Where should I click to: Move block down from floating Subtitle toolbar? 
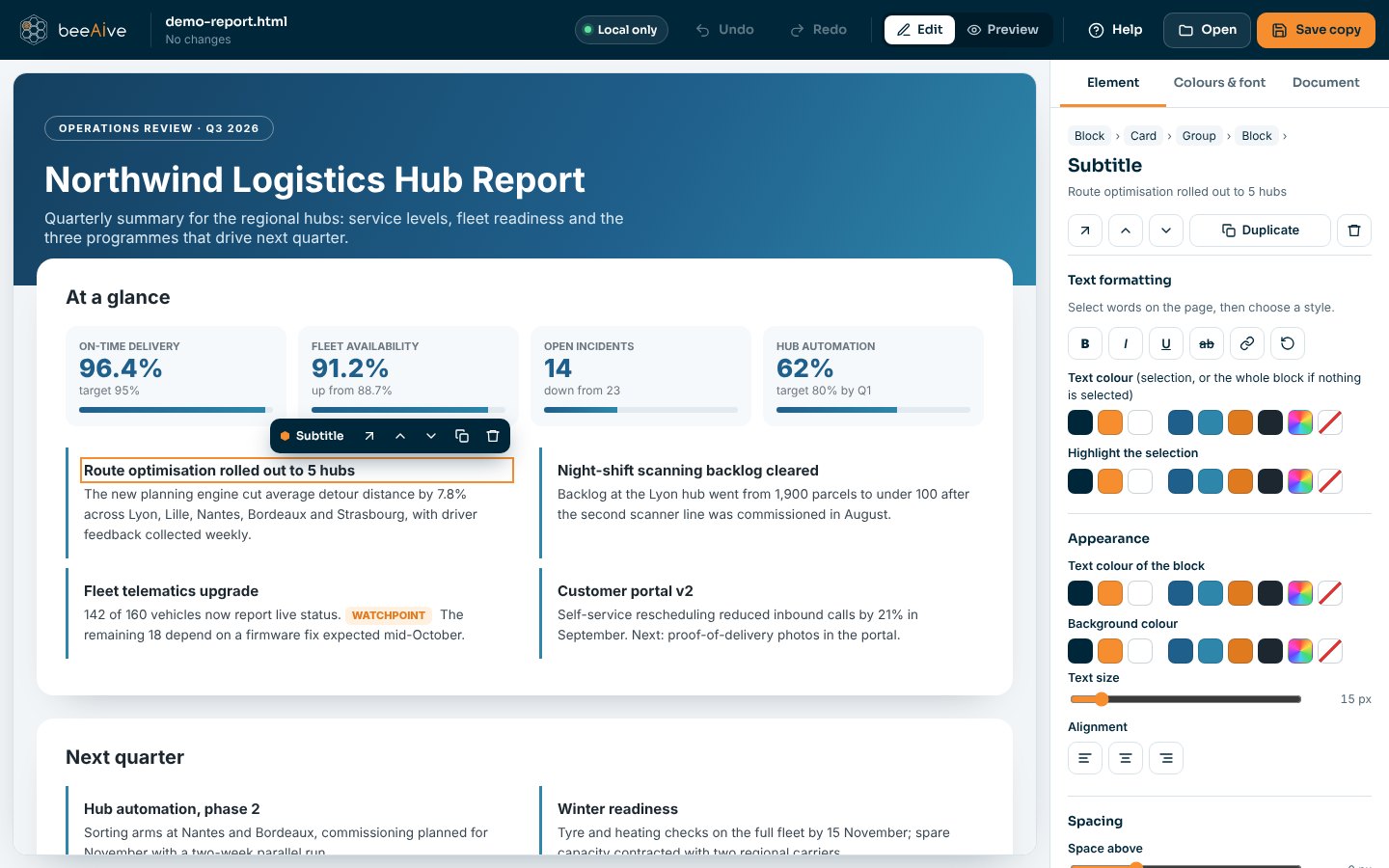click(x=431, y=436)
